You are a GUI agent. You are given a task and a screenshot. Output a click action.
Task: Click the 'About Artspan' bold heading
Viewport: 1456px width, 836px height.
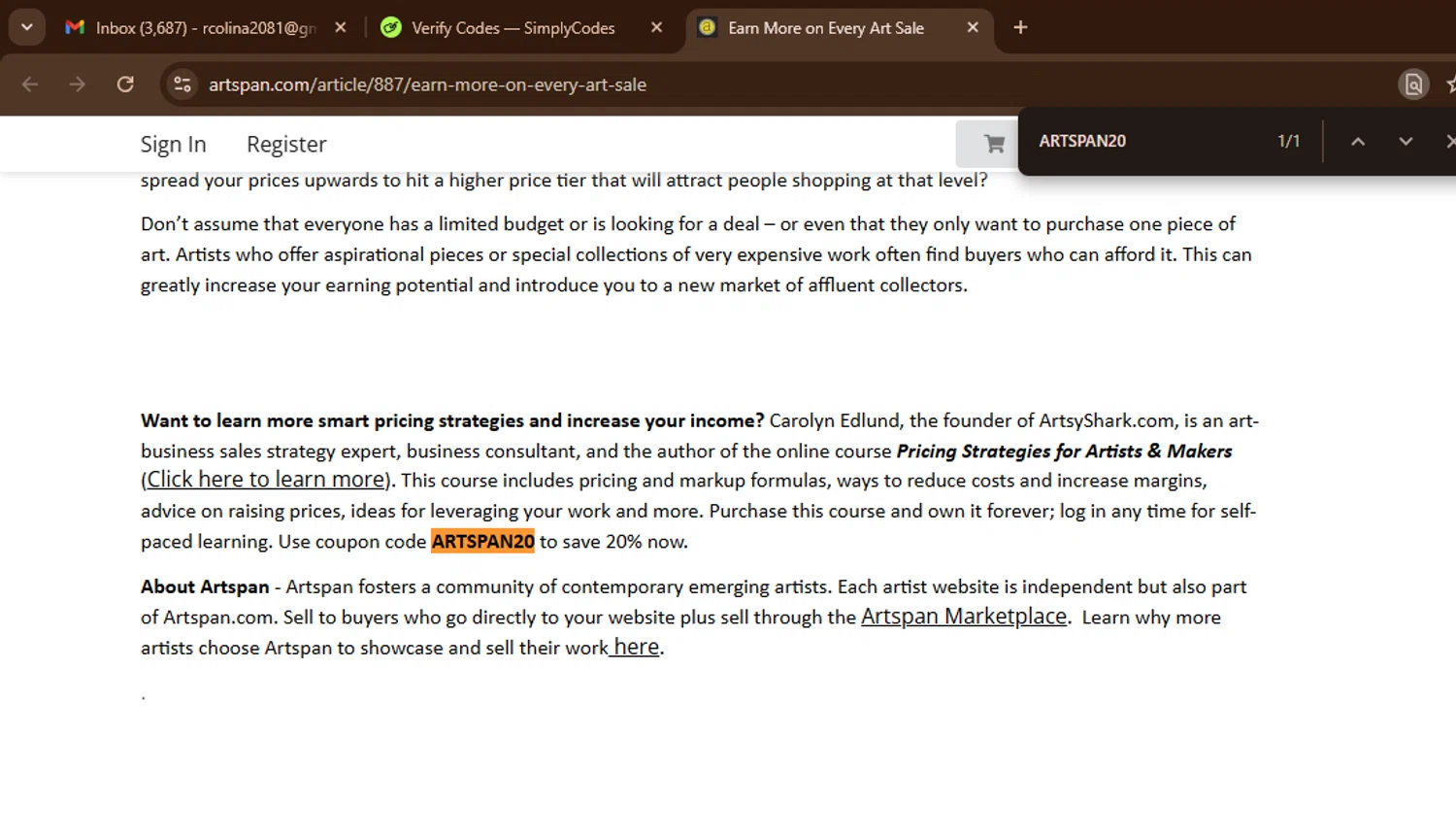[205, 586]
